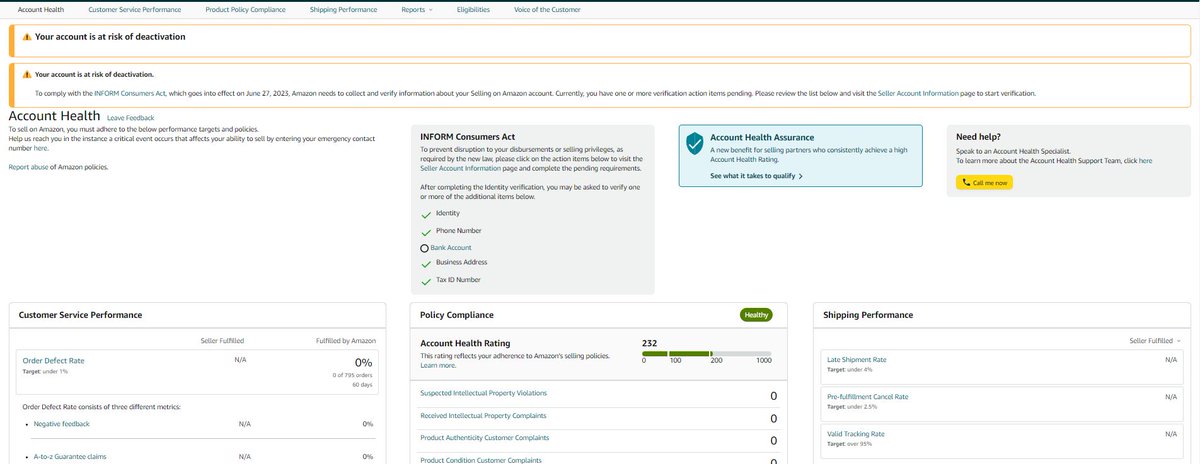Screen dimensions: 1200x464
Task: Click Seller Fulfilled column header in Customer Service
Action: coord(222,341)
